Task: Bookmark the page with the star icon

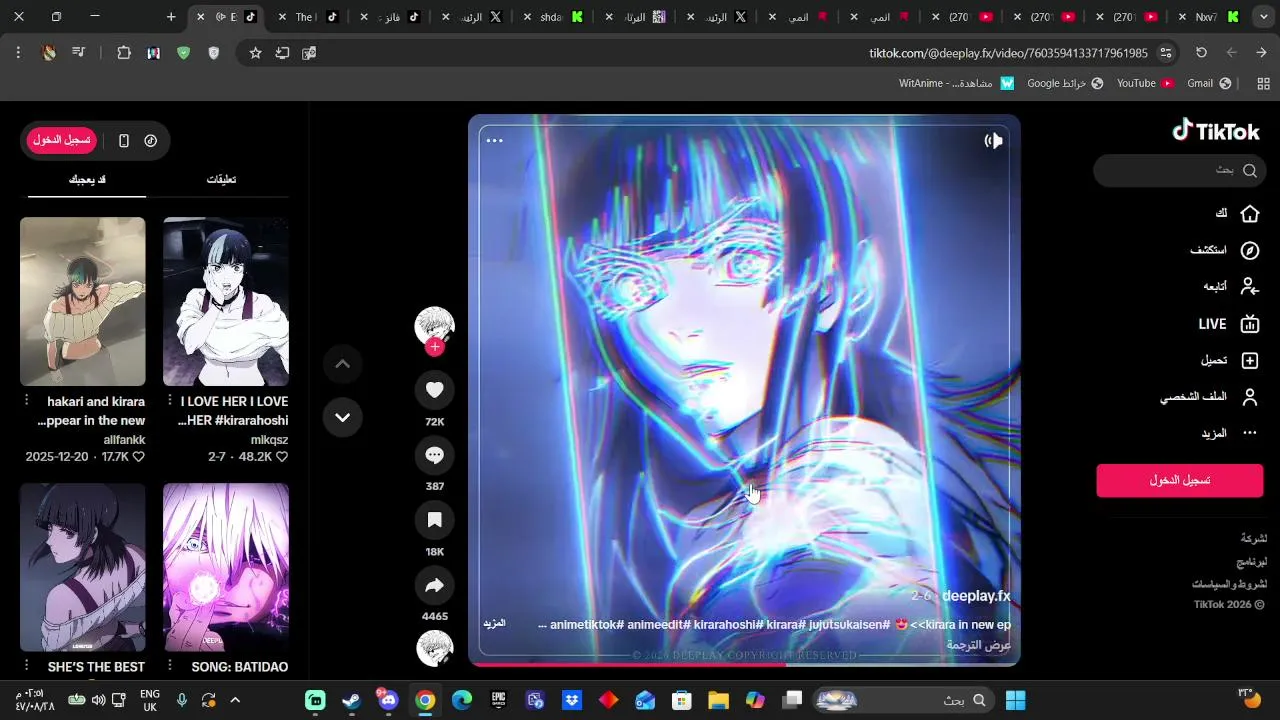Action: pyautogui.click(x=255, y=53)
